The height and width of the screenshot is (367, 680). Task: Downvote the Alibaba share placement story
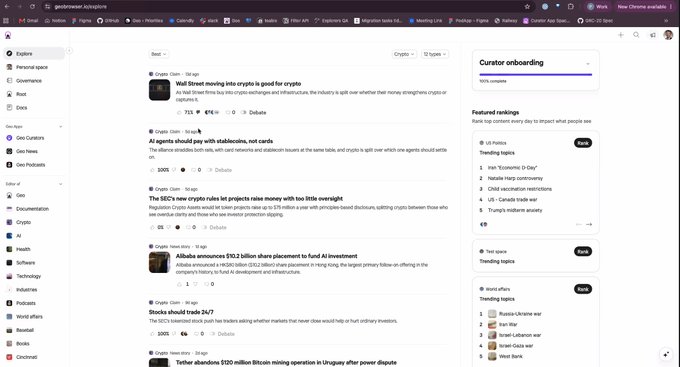(x=195, y=284)
